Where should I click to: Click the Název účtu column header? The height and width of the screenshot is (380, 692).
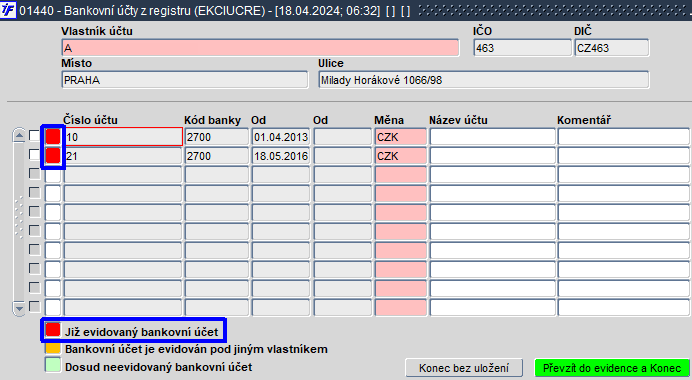(458, 120)
